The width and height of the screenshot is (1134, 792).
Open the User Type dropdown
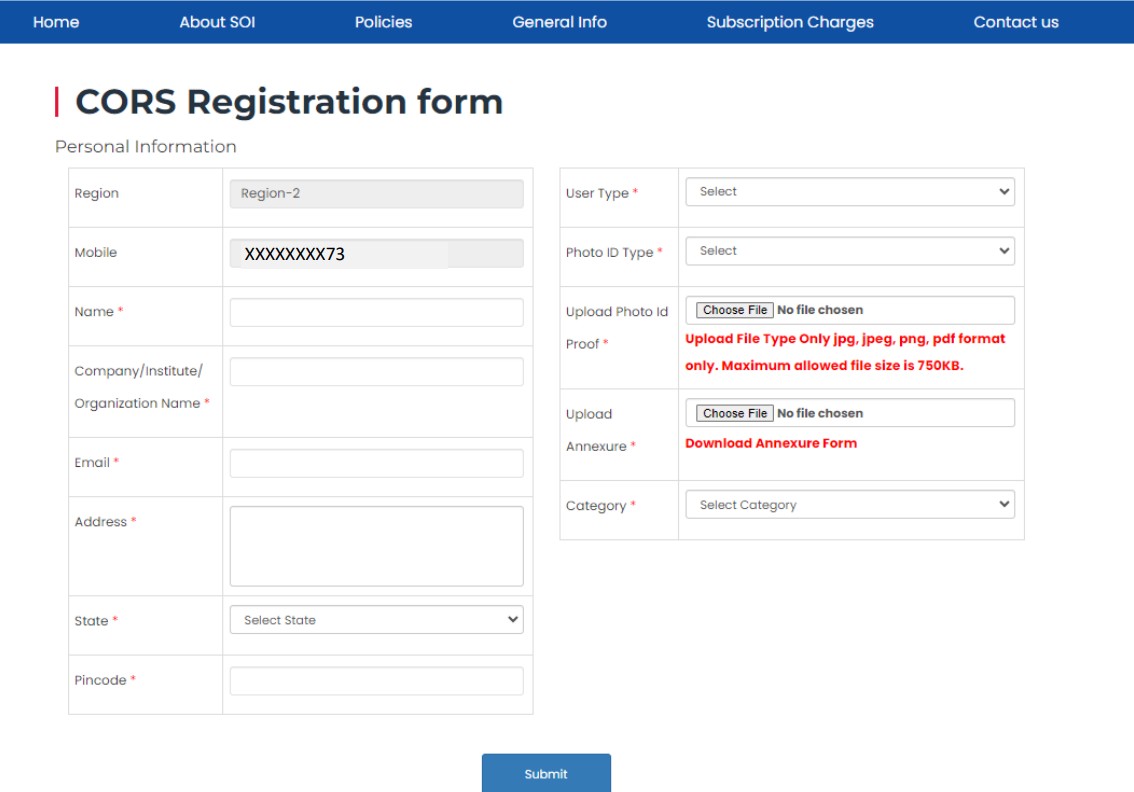coord(848,192)
